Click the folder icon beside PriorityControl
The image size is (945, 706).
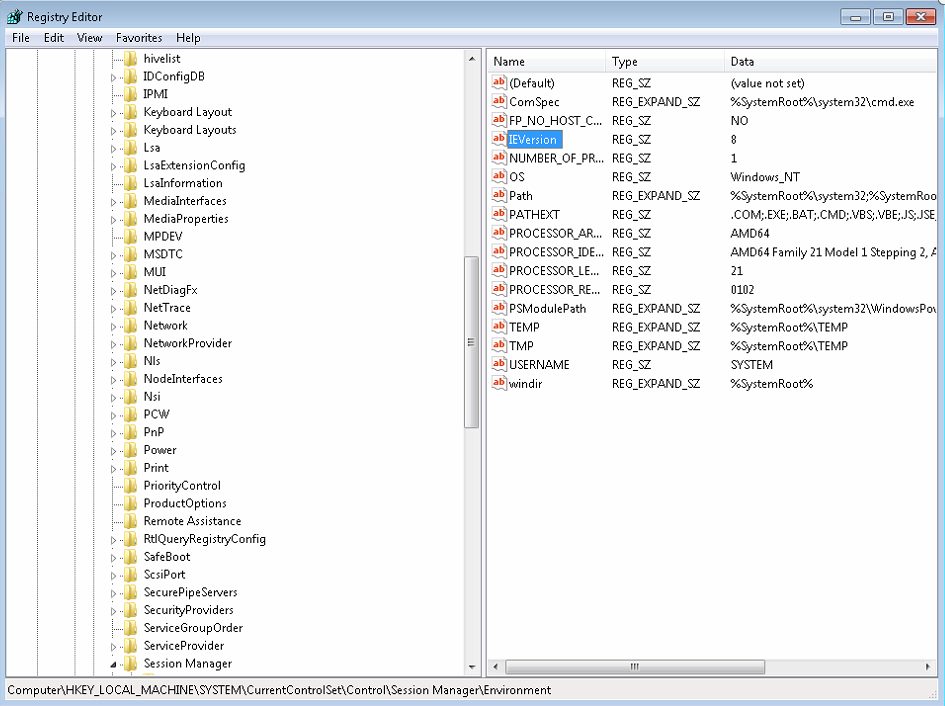coord(130,485)
